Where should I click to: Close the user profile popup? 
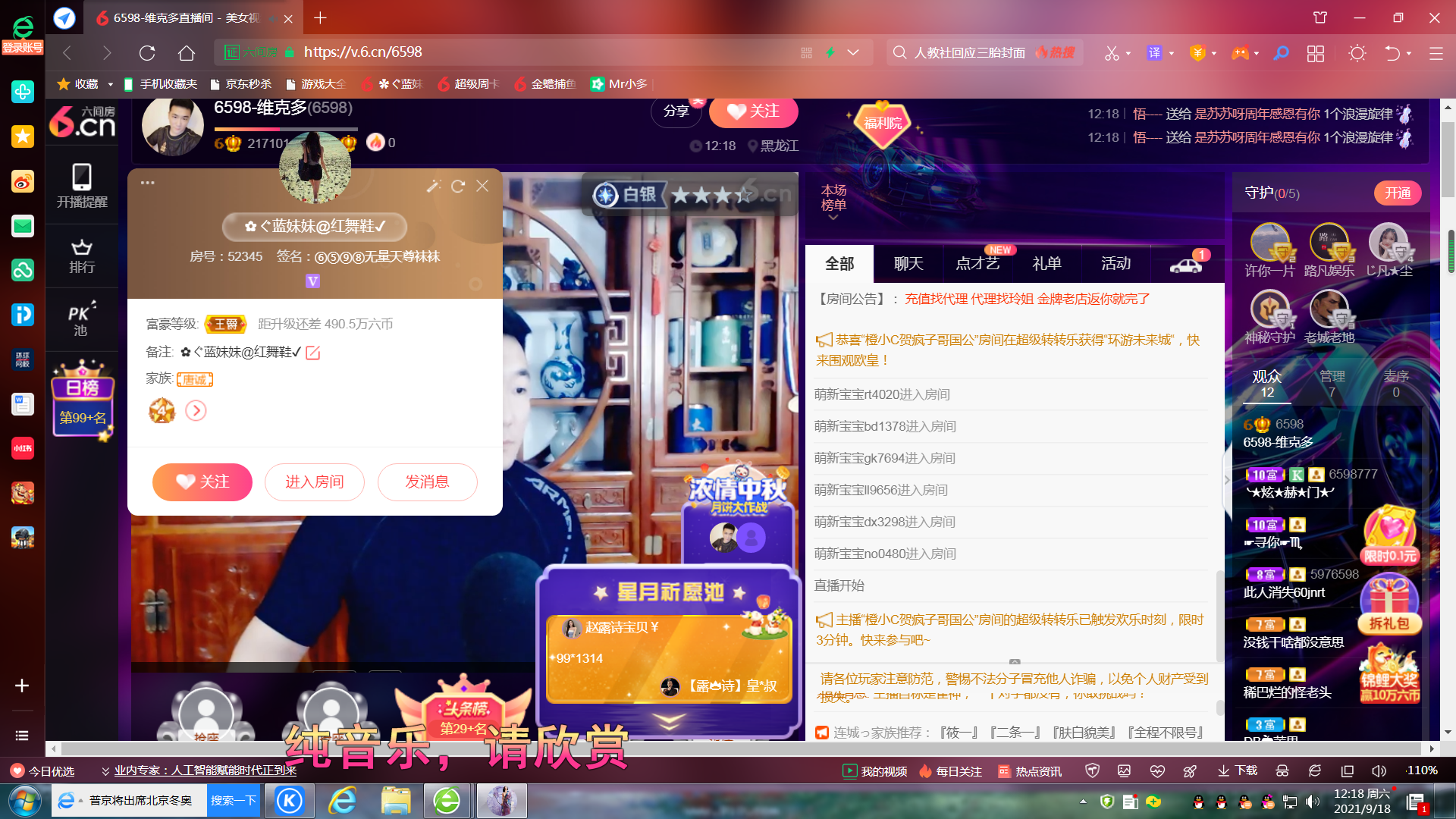click(482, 186)
